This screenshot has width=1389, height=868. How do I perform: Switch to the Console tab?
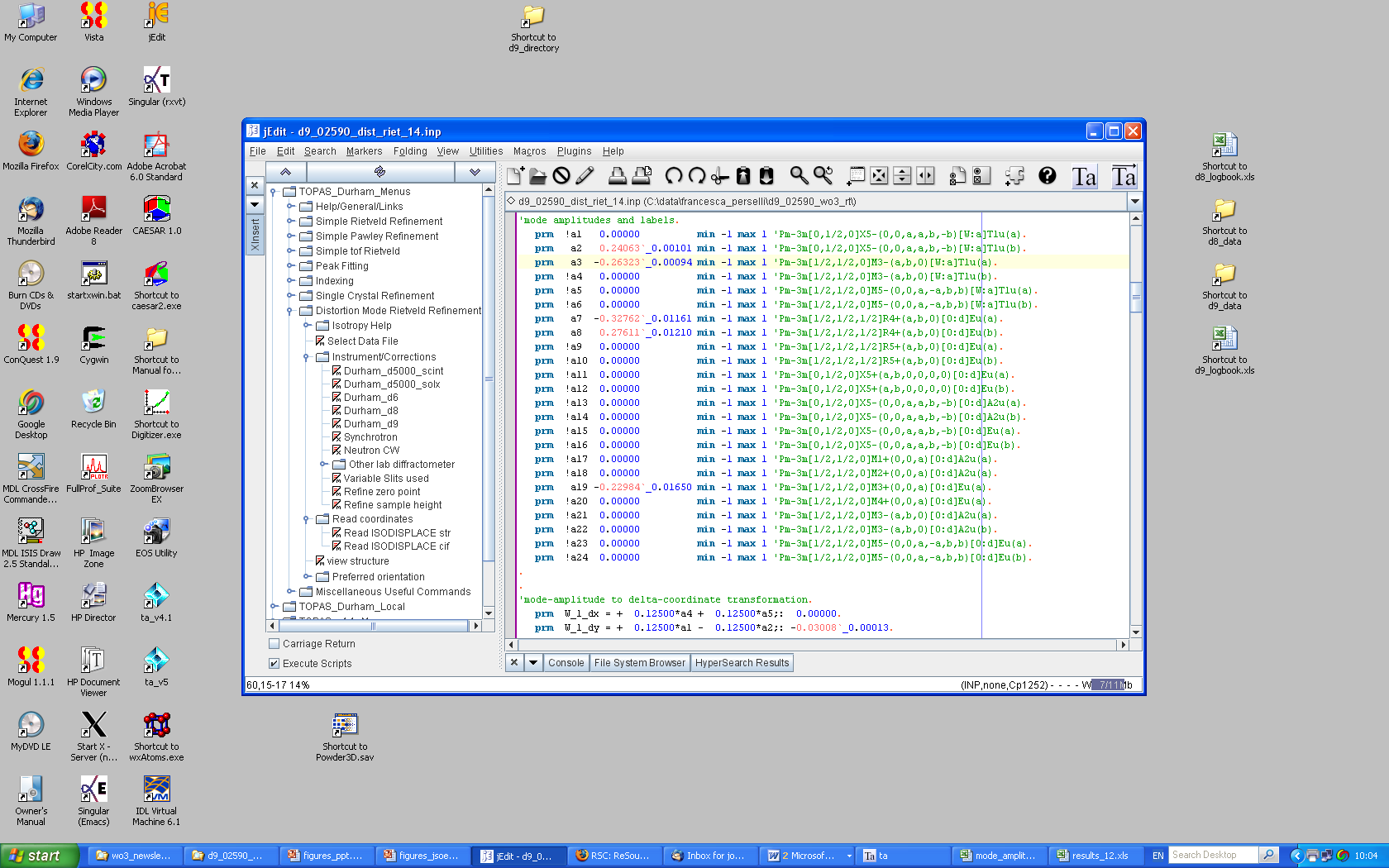click(x=566, y=662)
